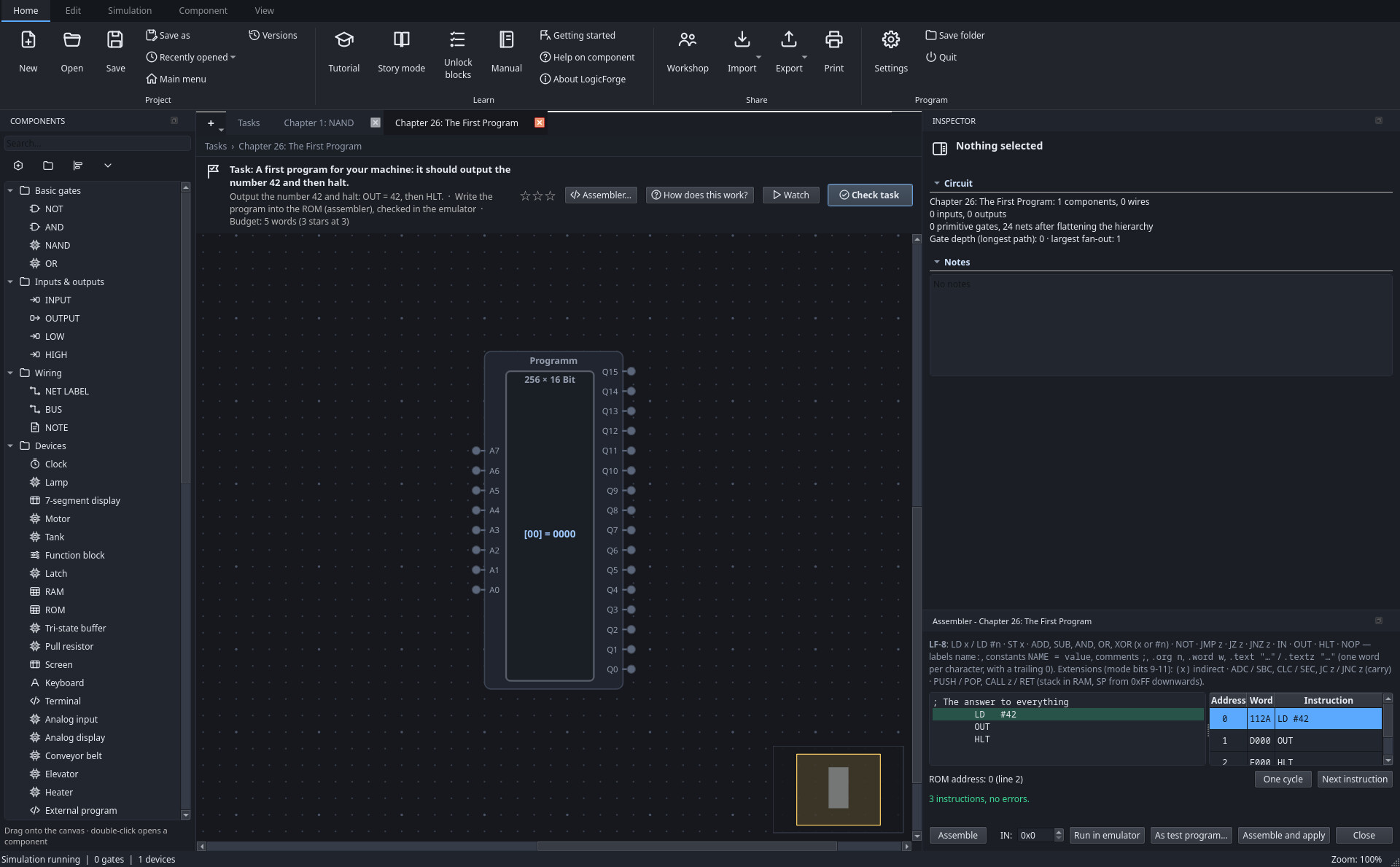Click Assemble and apply

[x=1283, y=835]
